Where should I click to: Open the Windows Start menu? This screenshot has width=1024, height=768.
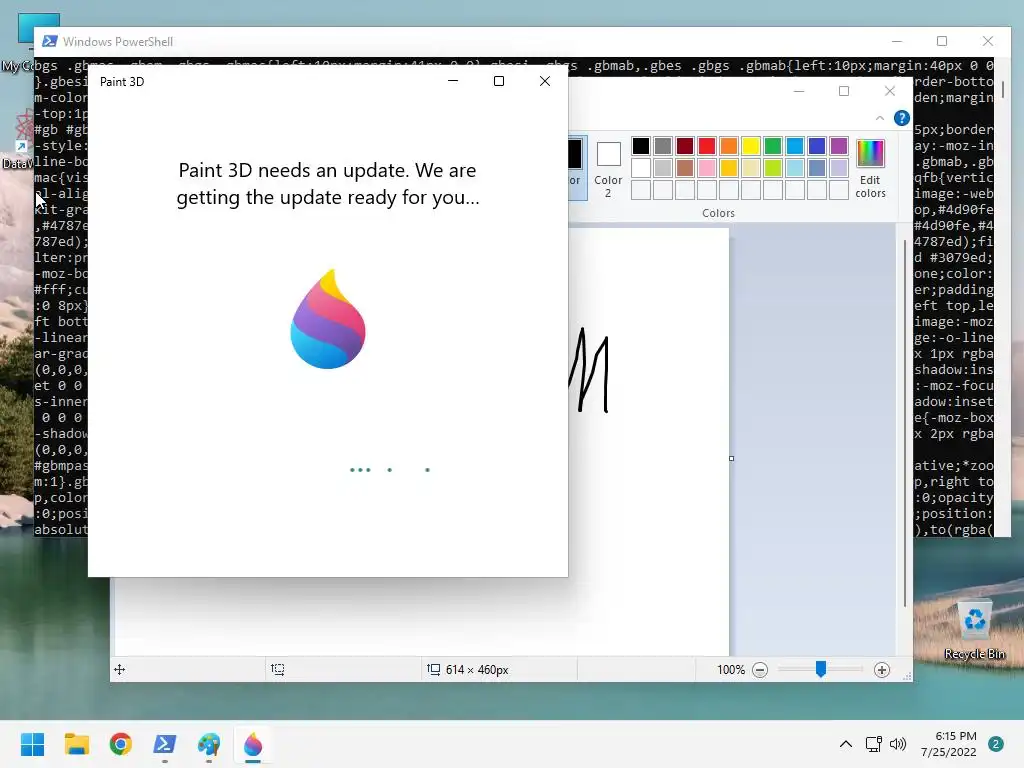pyautogui.click(x=32, y=744)
